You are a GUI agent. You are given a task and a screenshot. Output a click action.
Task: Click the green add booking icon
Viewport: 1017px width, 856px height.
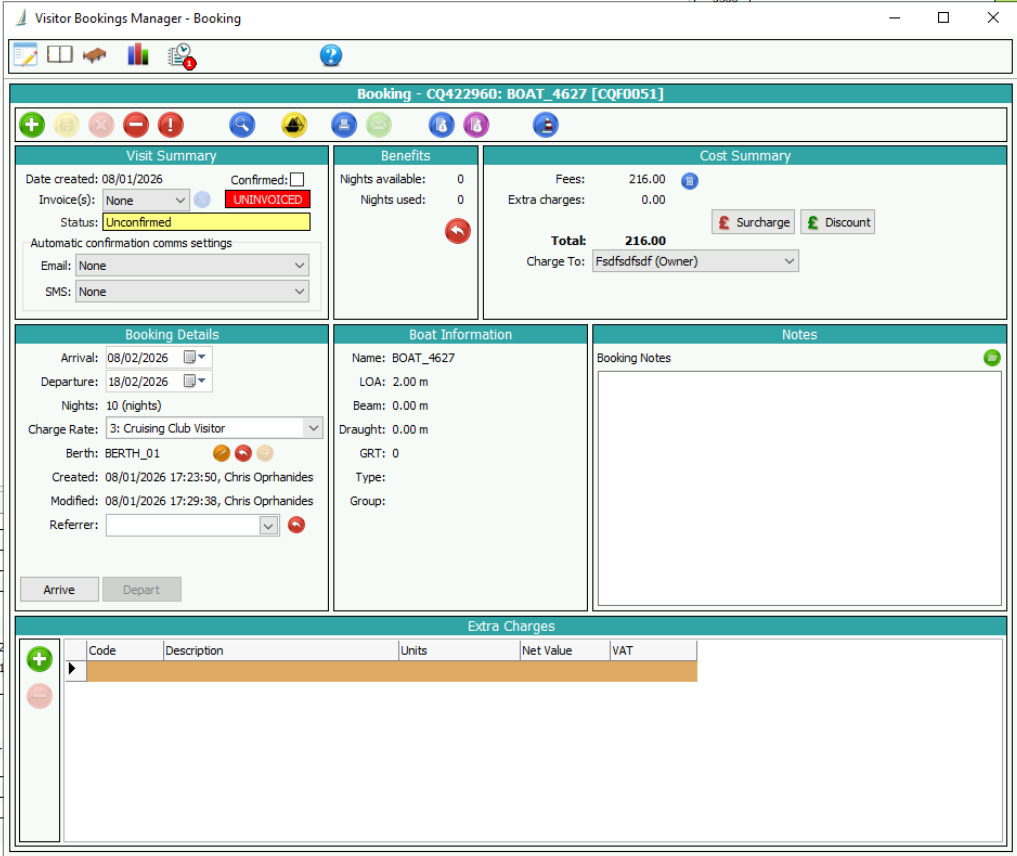pos(32,125)
